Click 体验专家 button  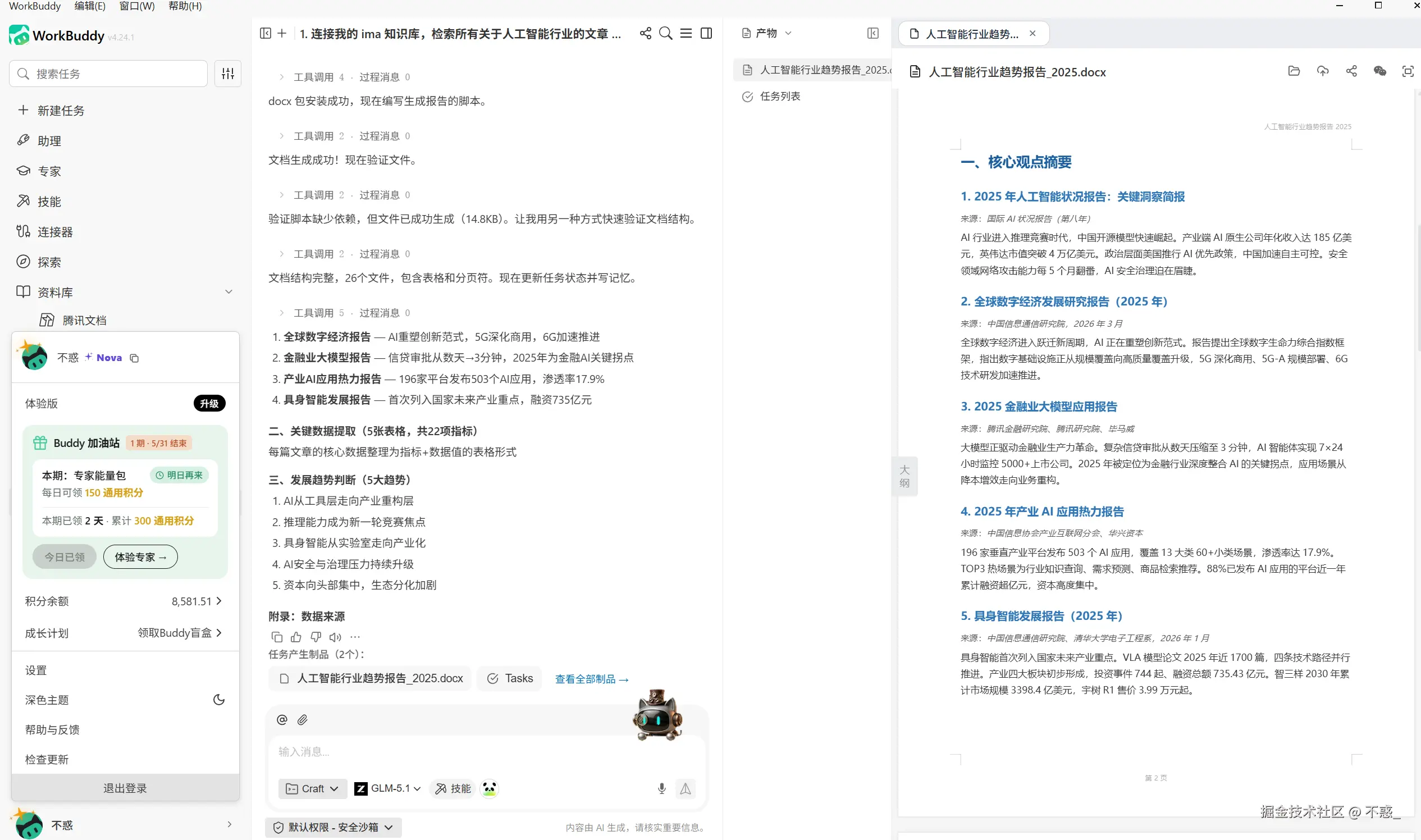pyautogui.click(x=140, y=557)
